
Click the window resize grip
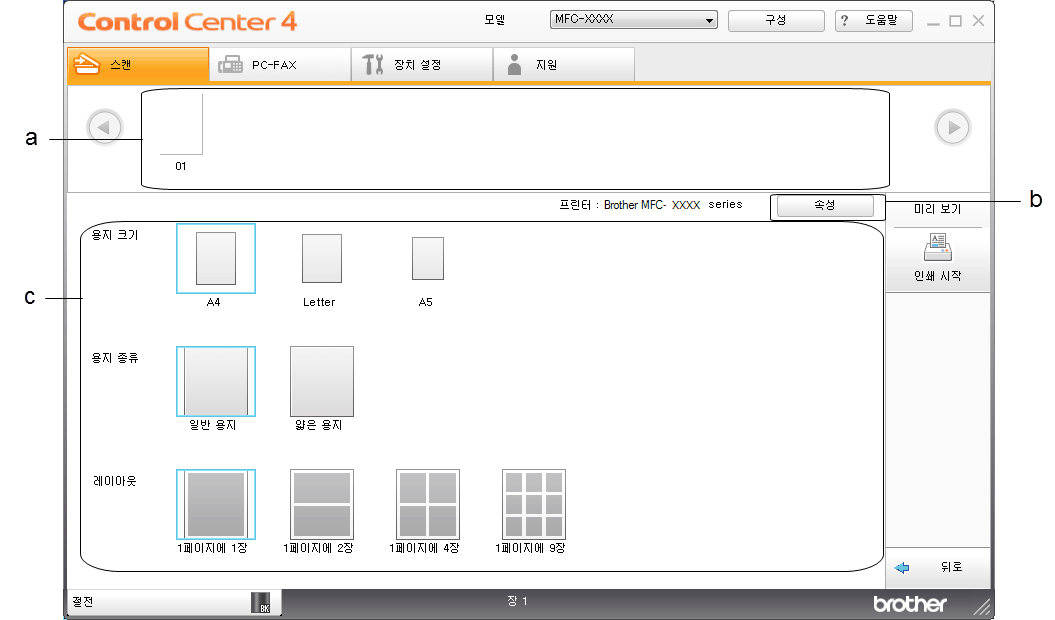[x=982, y=607]
